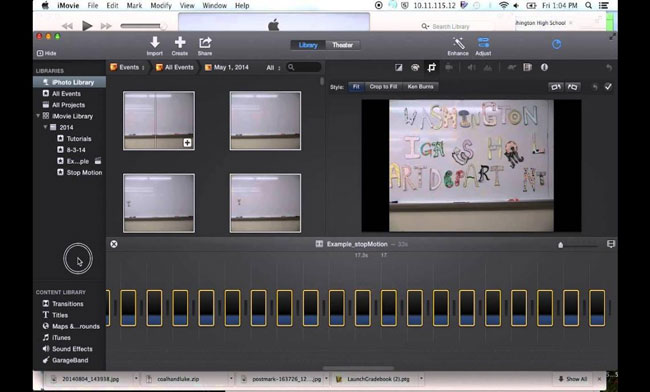This screenshot has width=650, height=392.
Task: Close the Example_stopMotion timeline
Action: [x=114, y=244]
